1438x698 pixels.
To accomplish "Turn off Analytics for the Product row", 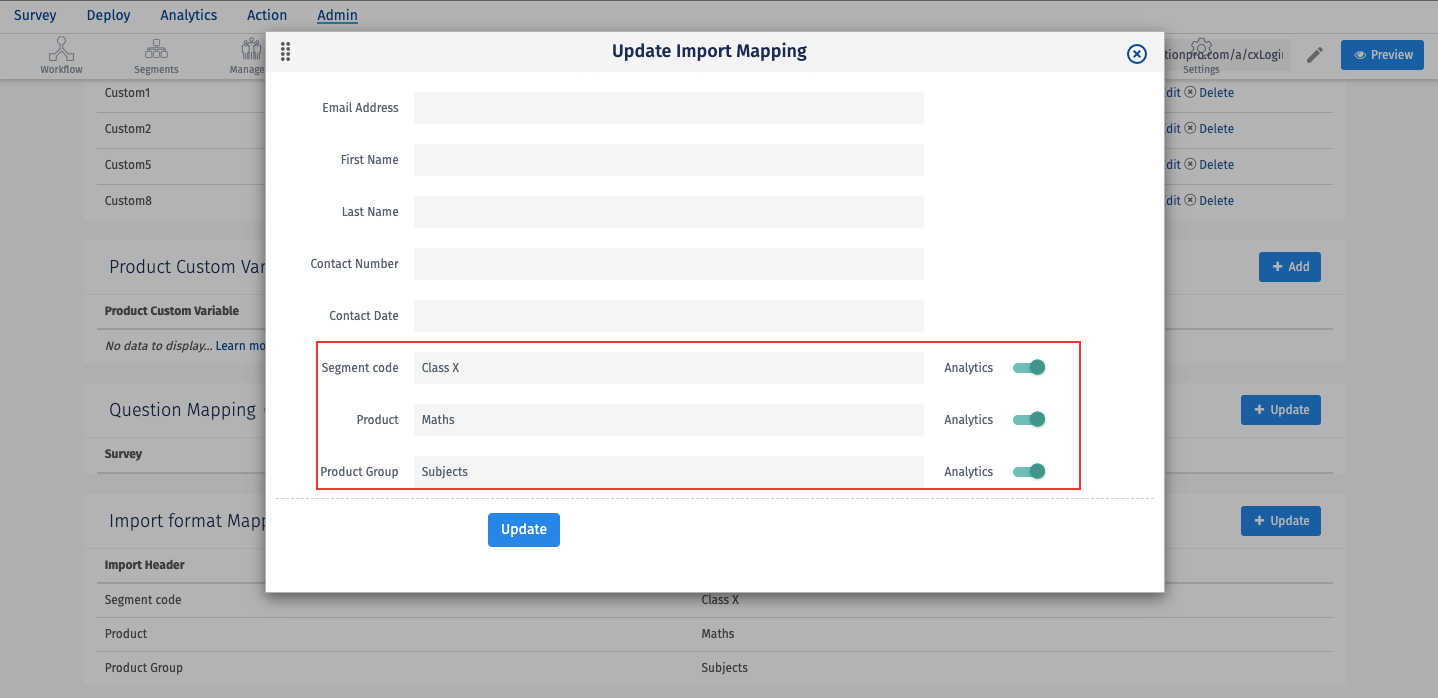I will click(1029, 419).
